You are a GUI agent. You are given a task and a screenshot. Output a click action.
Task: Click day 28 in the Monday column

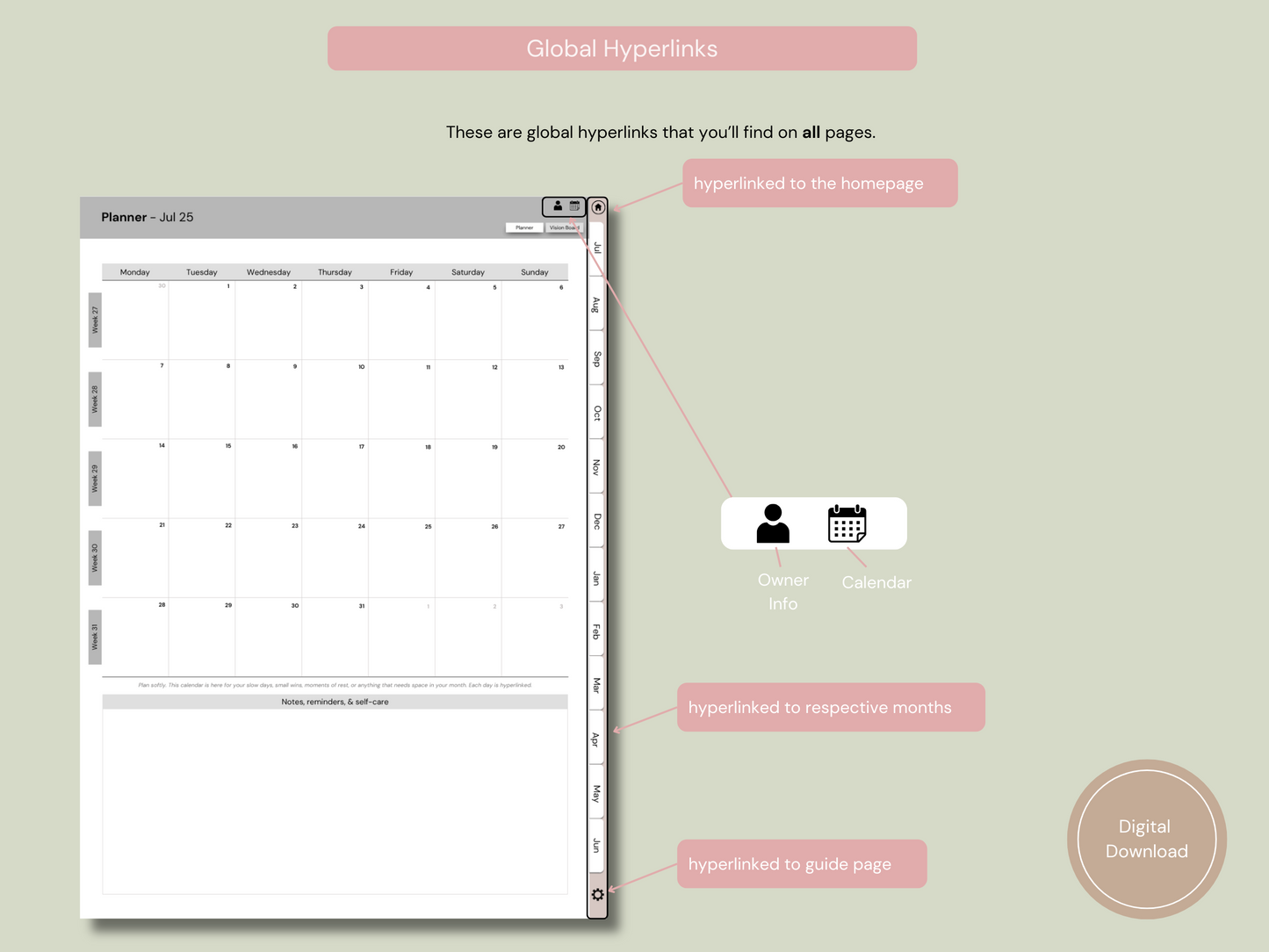(135, 638)
